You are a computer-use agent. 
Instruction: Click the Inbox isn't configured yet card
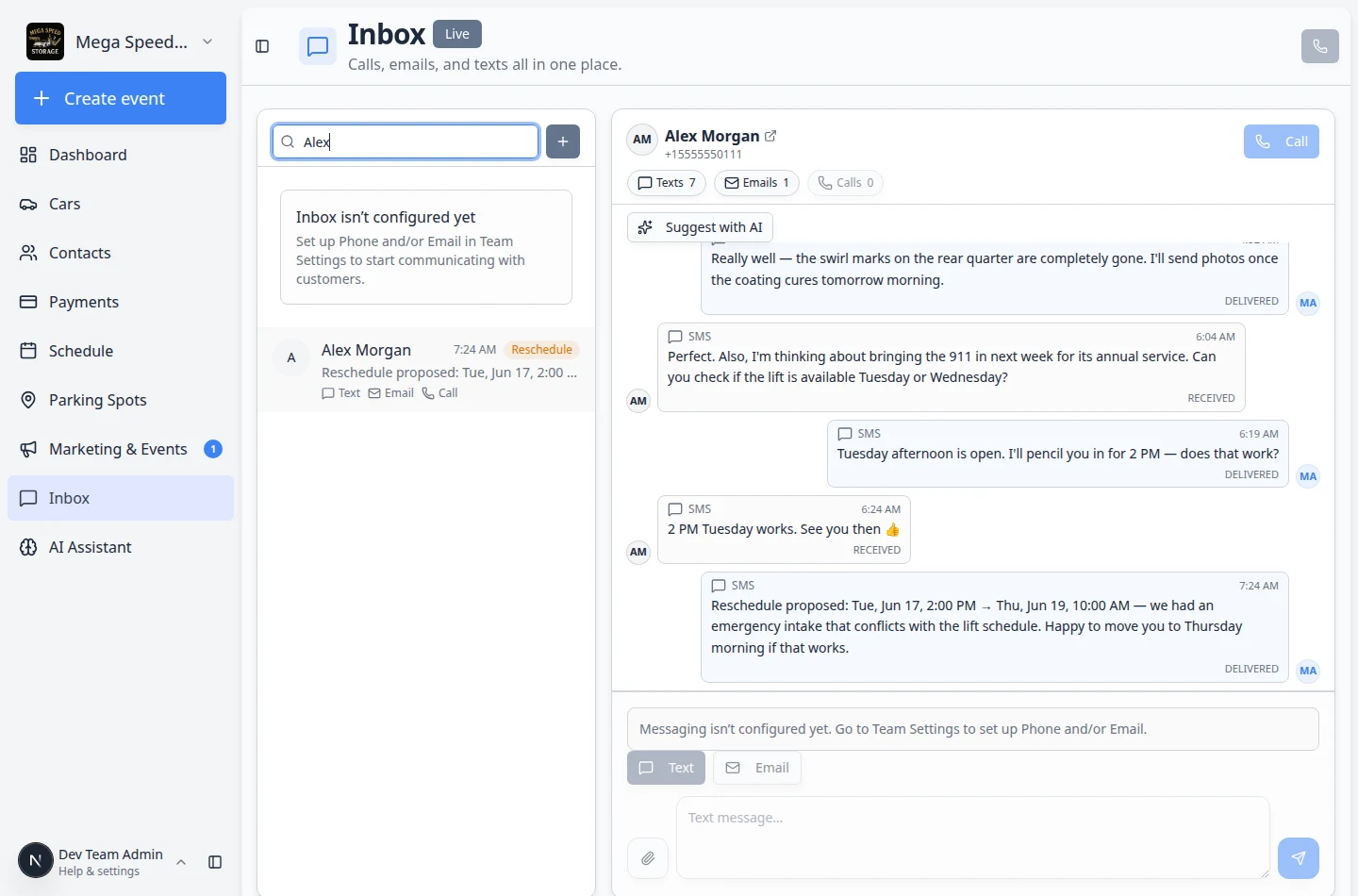coord(426,247)
